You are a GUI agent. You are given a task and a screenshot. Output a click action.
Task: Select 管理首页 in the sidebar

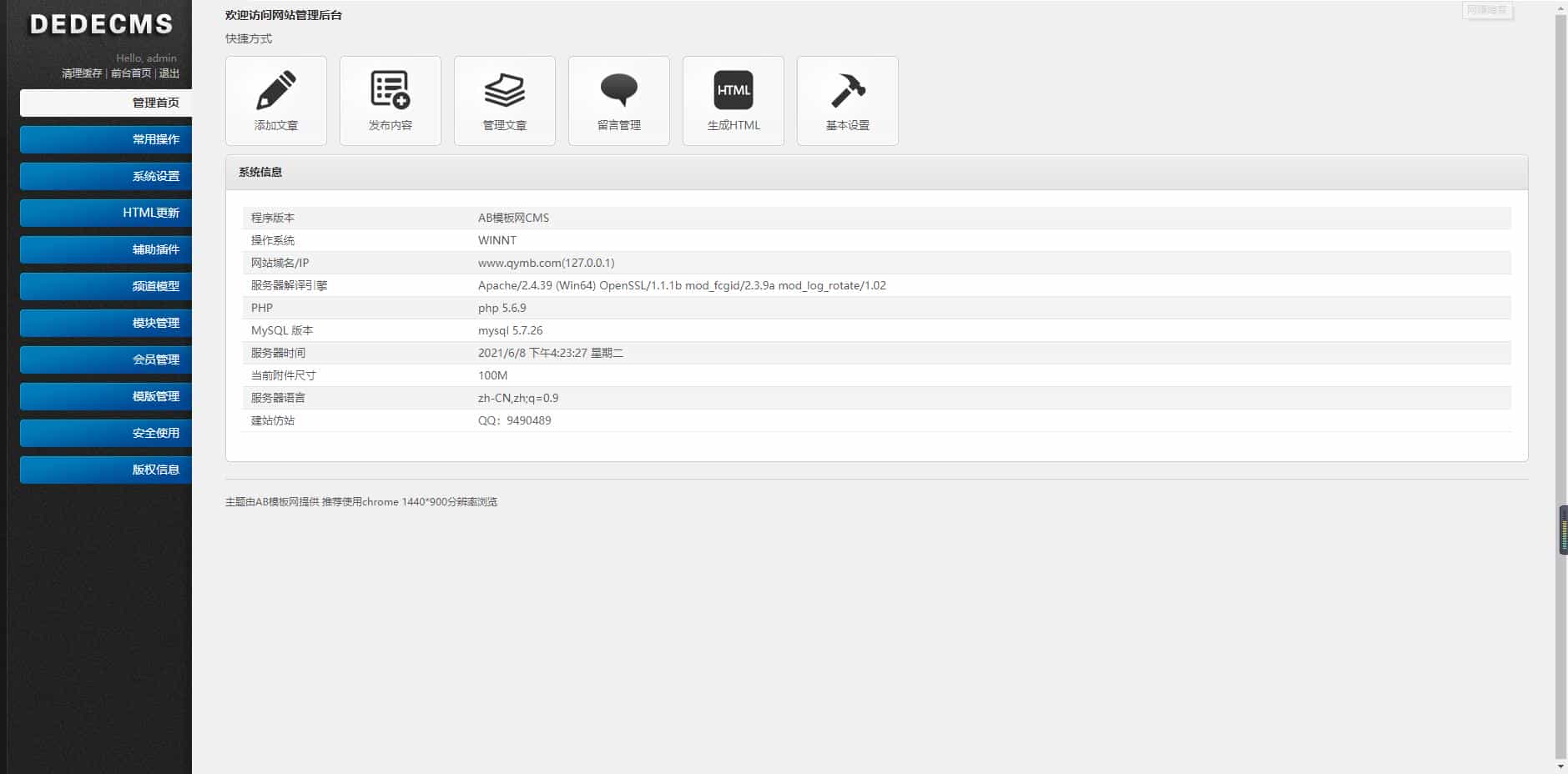click(x=106, y=103)
